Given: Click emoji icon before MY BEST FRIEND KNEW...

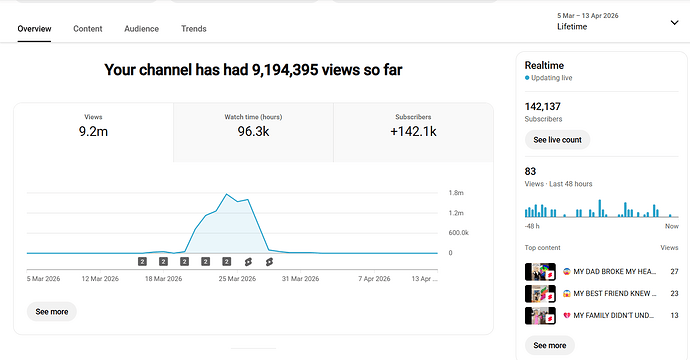Looking at the screenshot, I should 567,294.
